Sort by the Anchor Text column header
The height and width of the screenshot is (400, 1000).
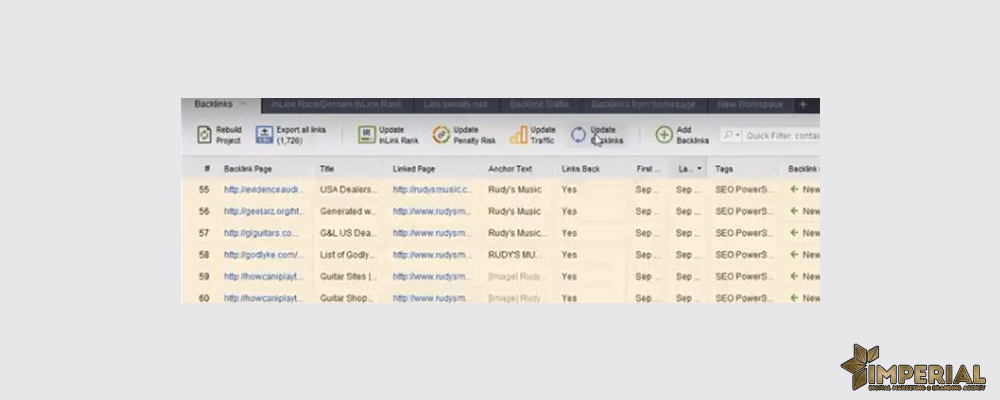[x=510, y=169]
